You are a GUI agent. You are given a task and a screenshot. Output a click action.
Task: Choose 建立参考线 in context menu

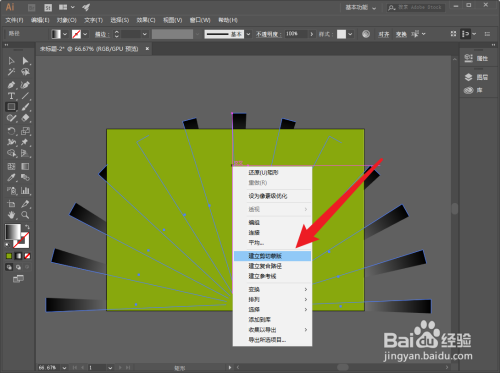pyautogui.click(x=272, y=276)
